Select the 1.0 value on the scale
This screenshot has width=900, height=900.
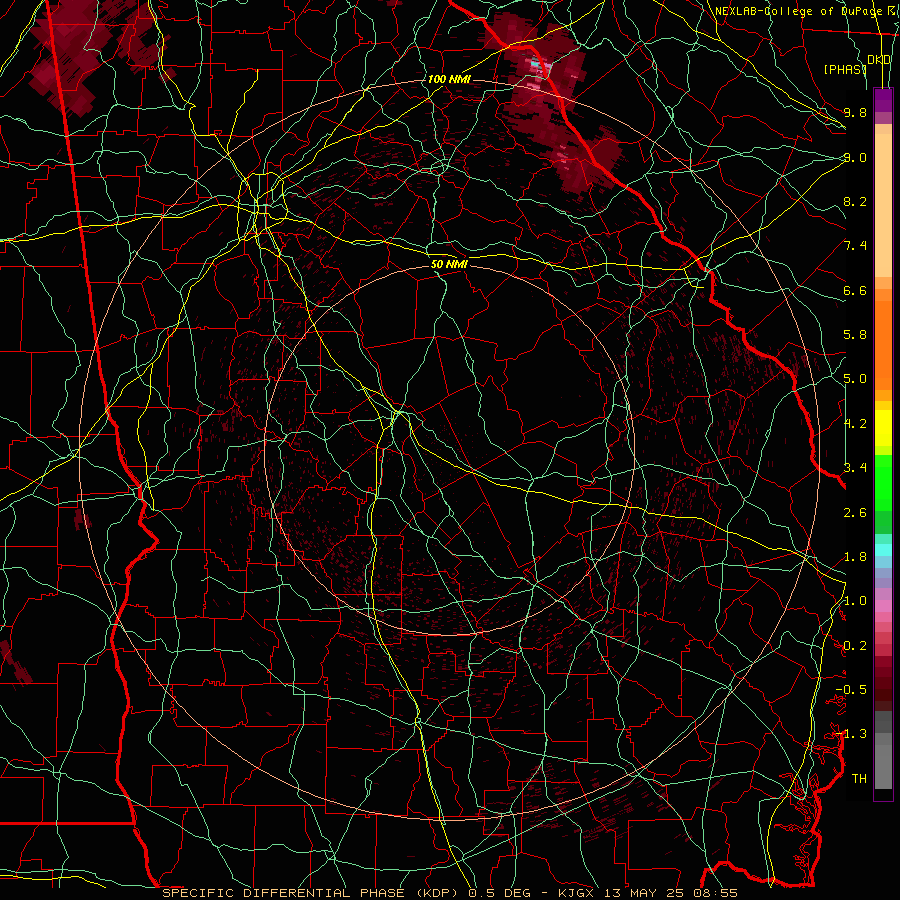coord(855,601)
